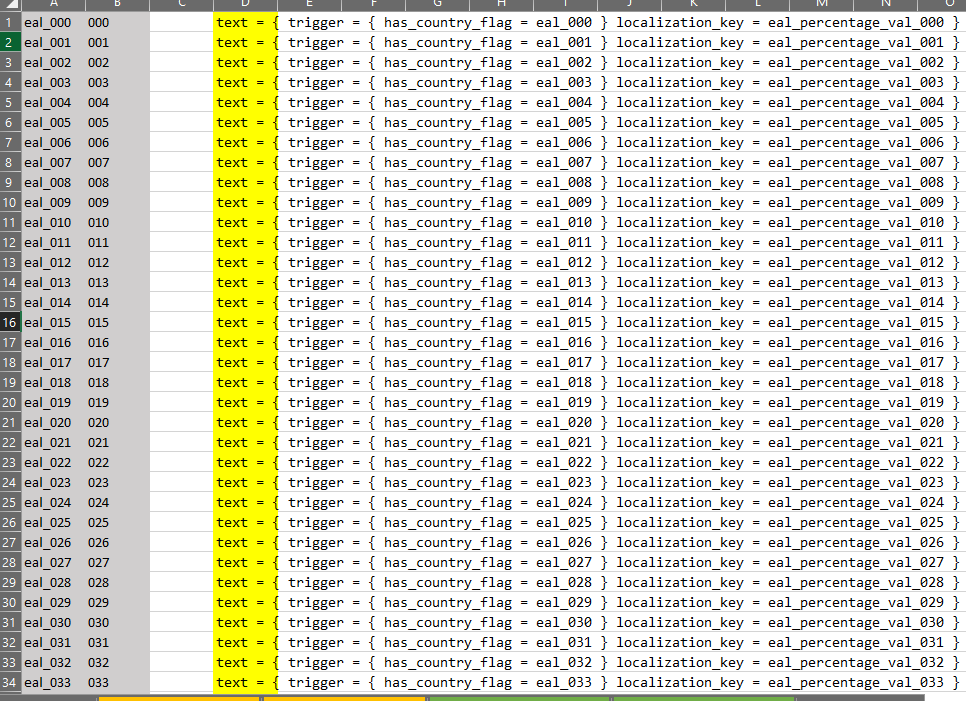Click column B cell showing 029
Viewport: 966px width, 701px height.
click(x=117, y=602)
